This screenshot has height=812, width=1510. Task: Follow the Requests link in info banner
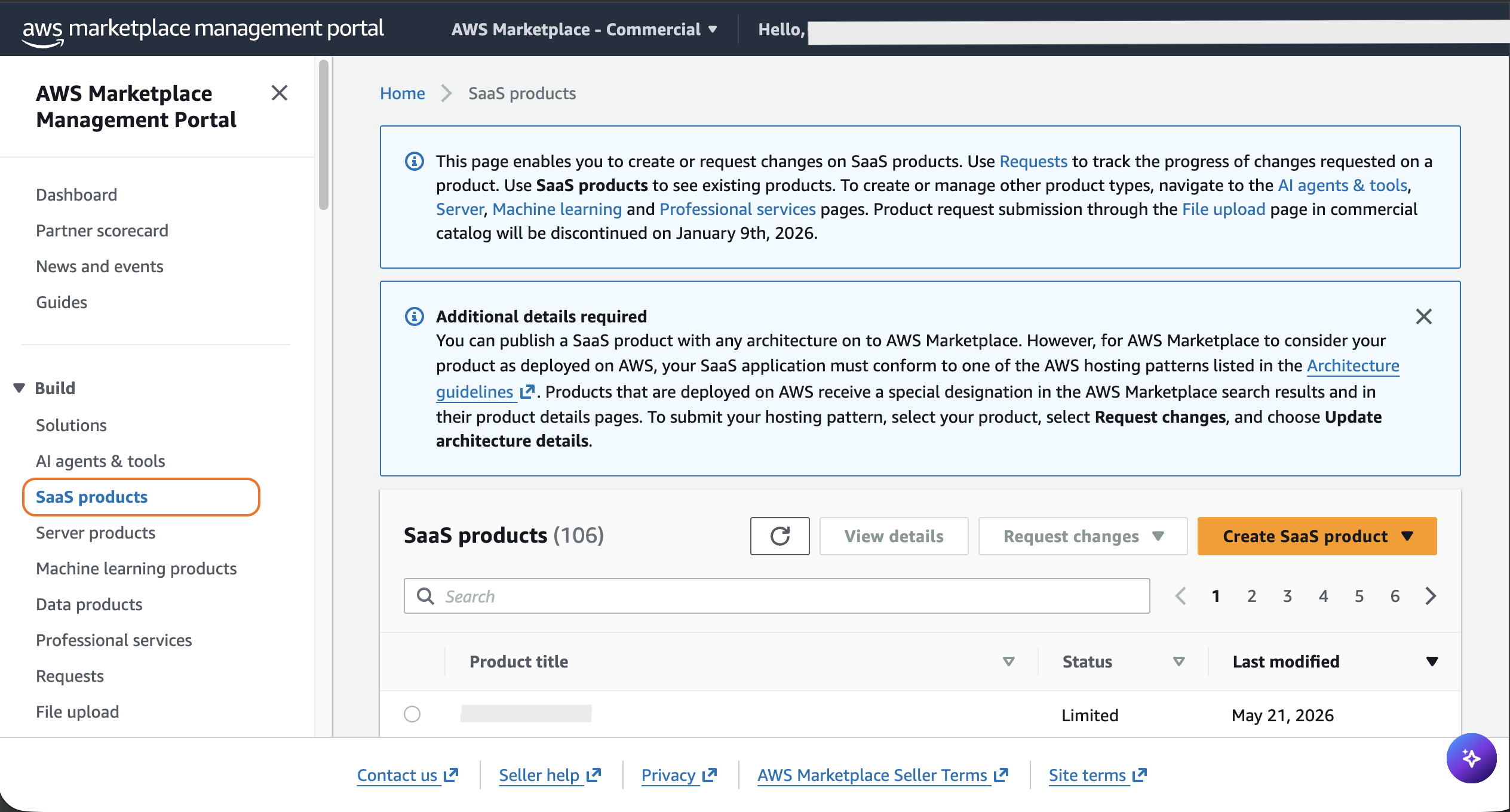tap(1033, 161)
